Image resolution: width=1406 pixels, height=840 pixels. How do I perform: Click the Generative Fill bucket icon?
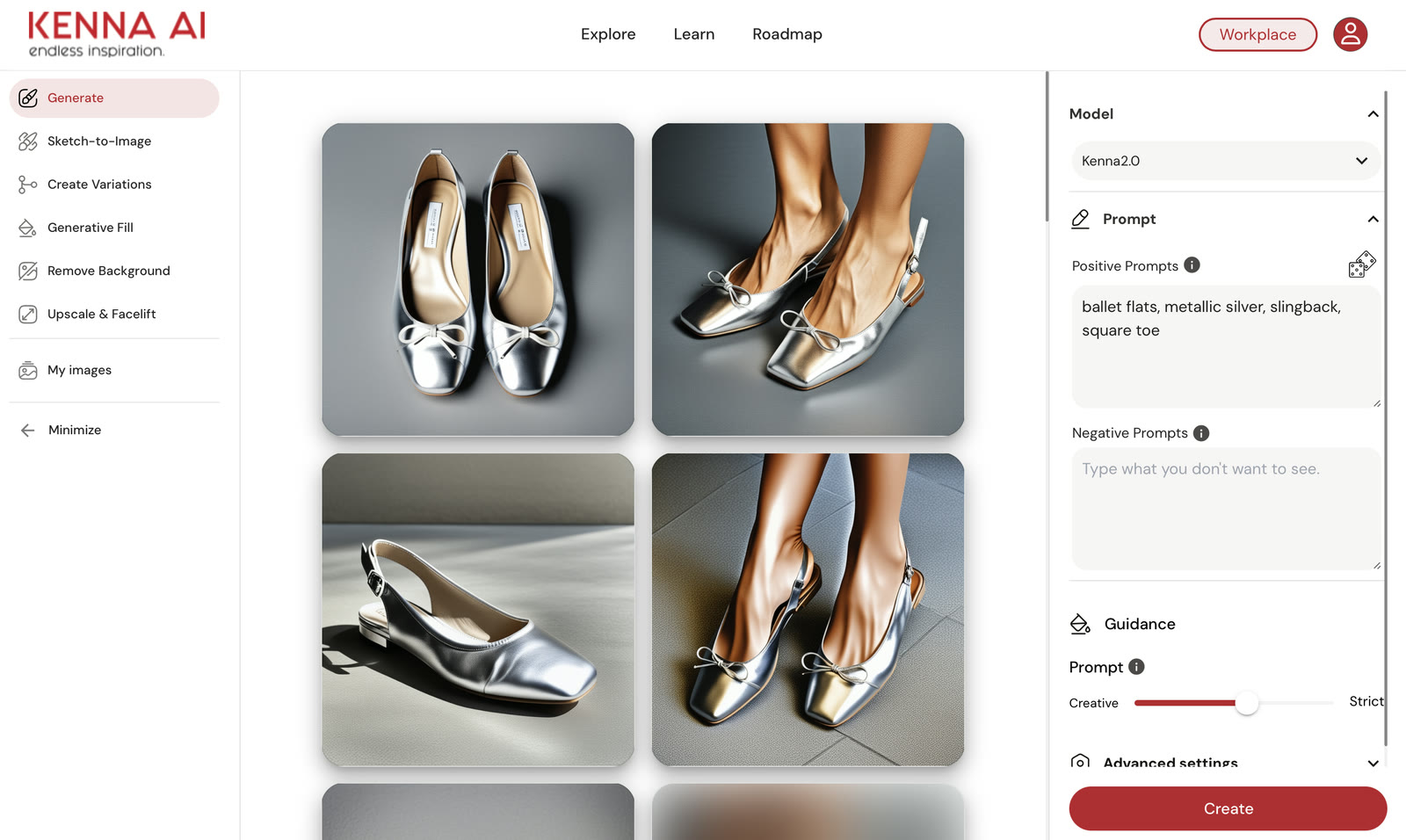coord(28,228)
